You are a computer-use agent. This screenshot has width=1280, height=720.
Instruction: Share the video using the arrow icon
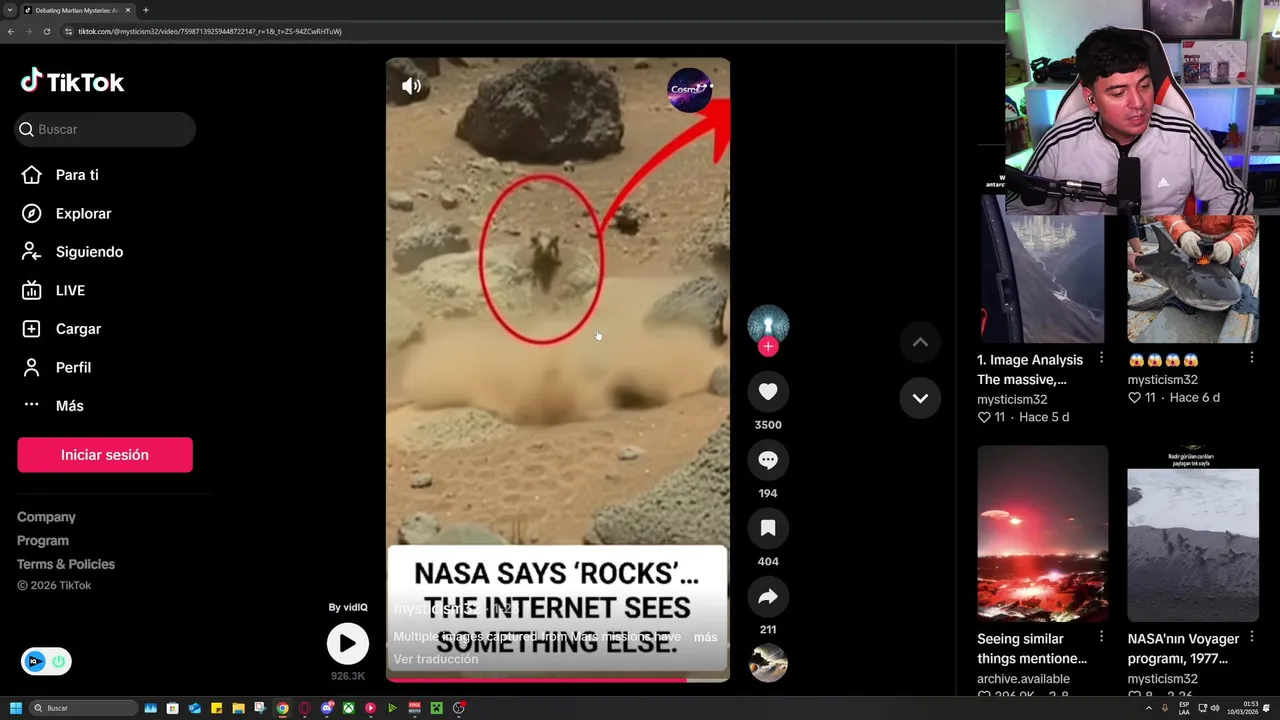tap(768, 597)
